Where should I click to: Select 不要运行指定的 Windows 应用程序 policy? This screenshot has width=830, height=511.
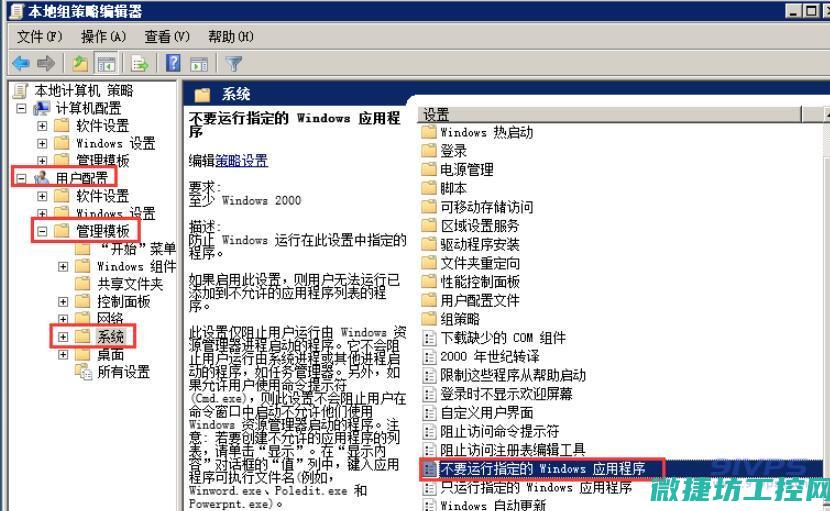[x=543, y=469]
